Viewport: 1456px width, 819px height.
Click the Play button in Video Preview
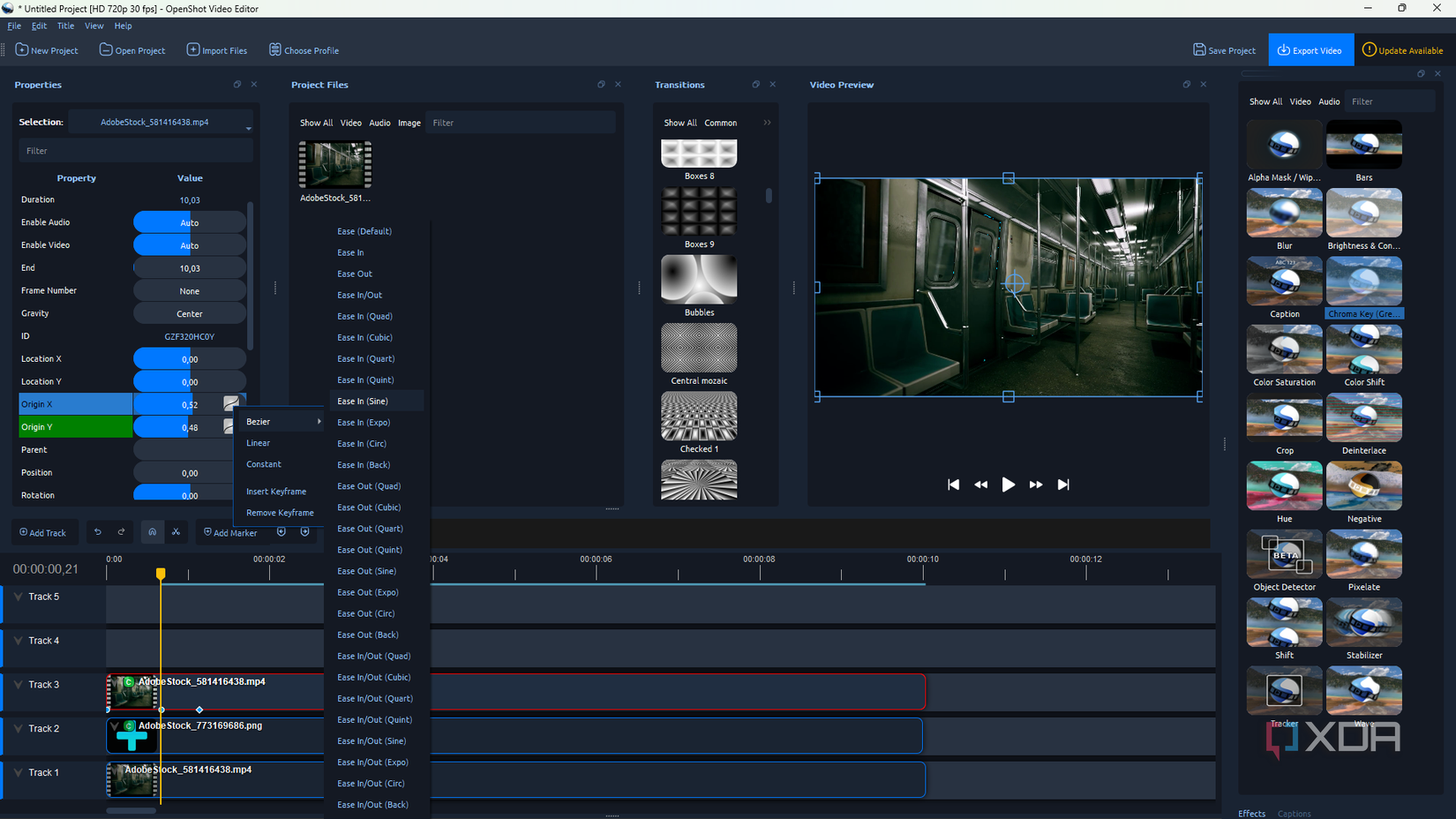click(x=1008, y=485)
